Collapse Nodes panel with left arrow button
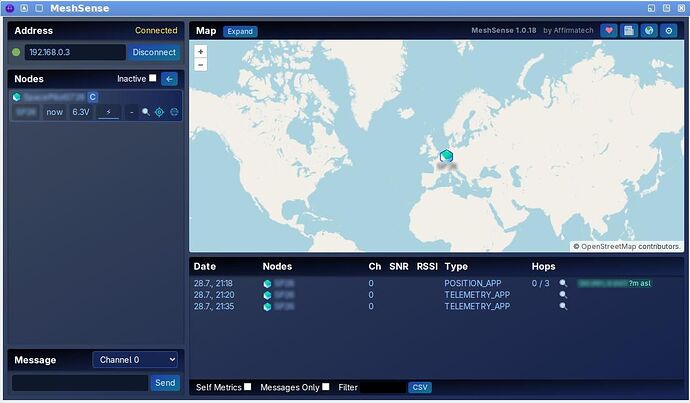Screen dimensions: 690x403 coord(169,79)
